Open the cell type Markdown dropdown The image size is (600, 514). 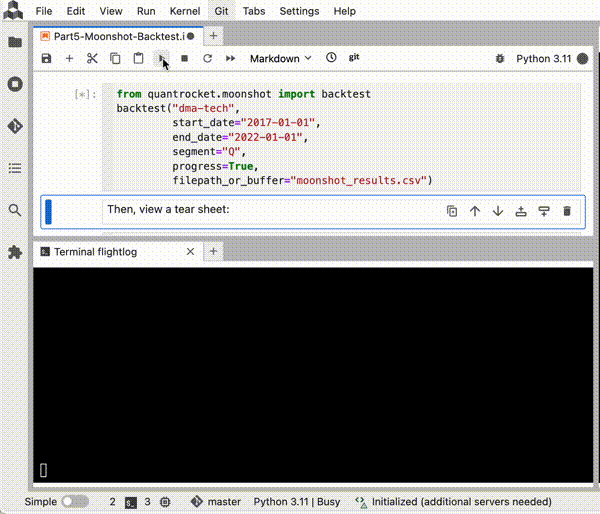point(280,59)
